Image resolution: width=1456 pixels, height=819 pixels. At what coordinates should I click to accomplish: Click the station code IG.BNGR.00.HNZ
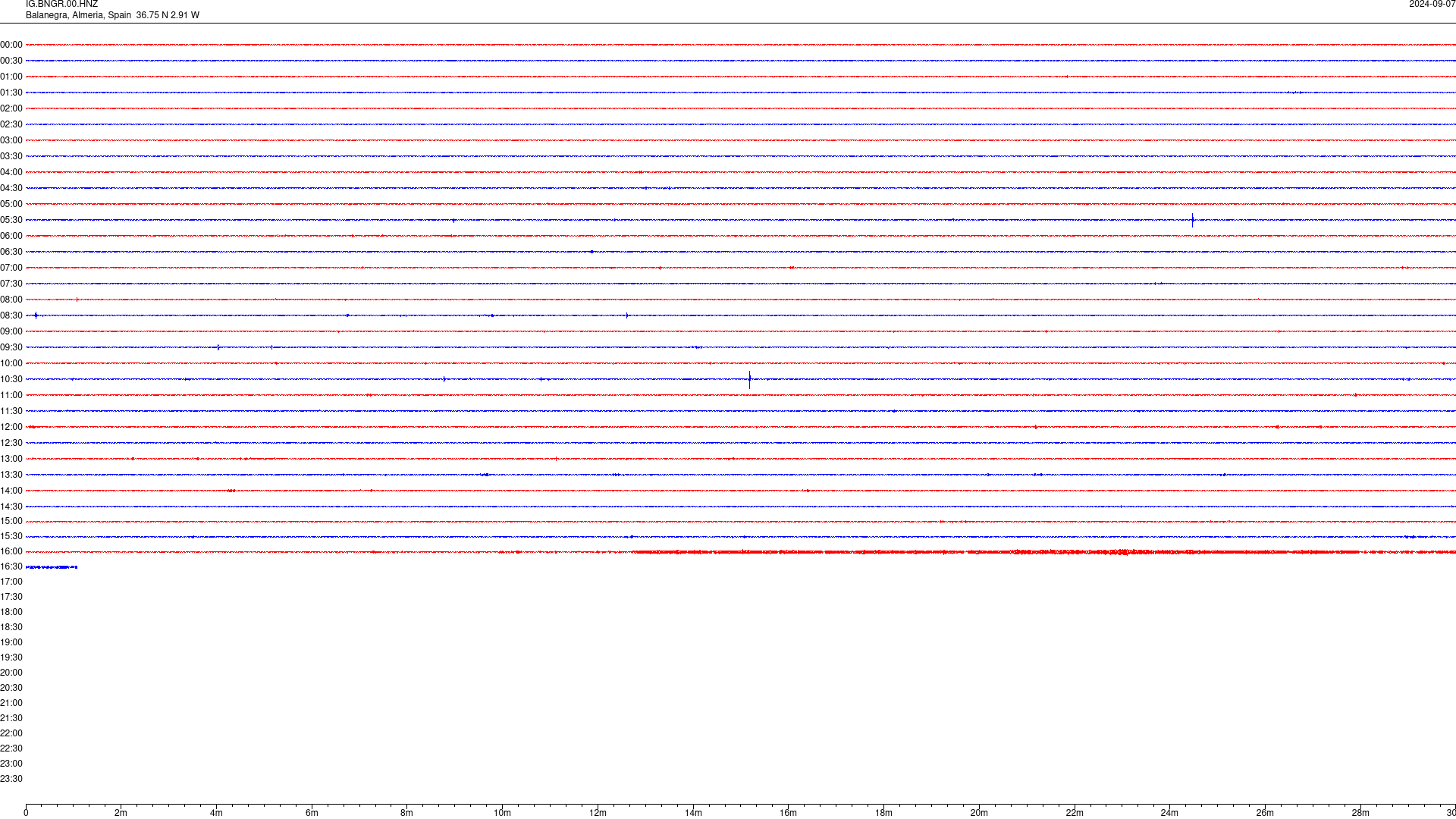pyautogui.click(x=61, y=5)
